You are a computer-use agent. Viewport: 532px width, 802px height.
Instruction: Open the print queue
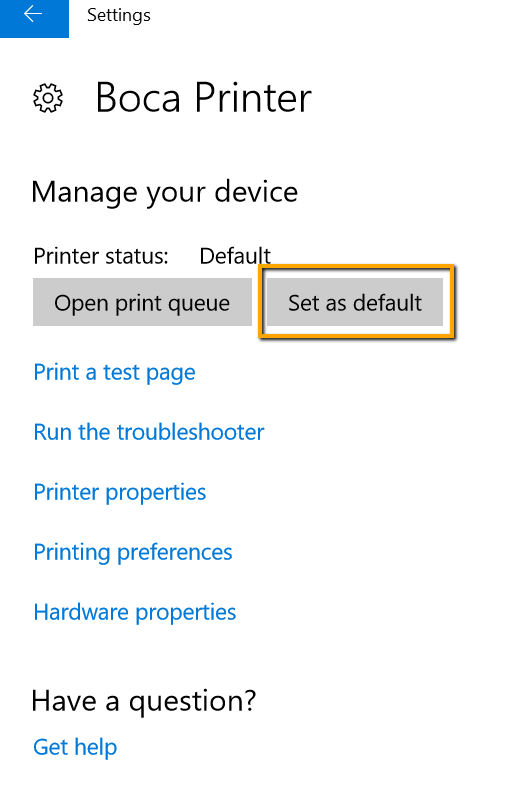142,302
